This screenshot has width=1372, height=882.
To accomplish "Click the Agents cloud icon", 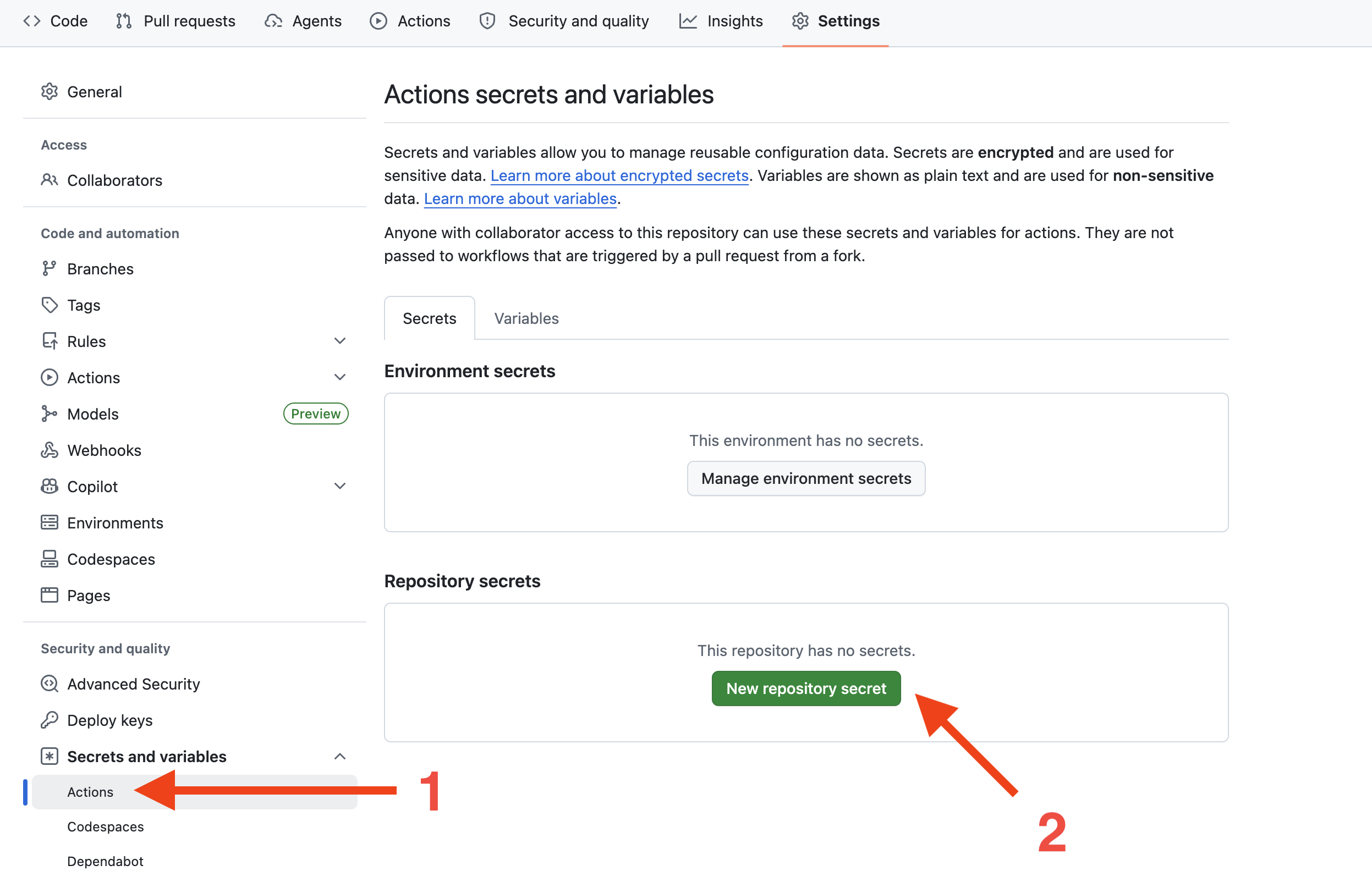I will (x=273, y=20).
